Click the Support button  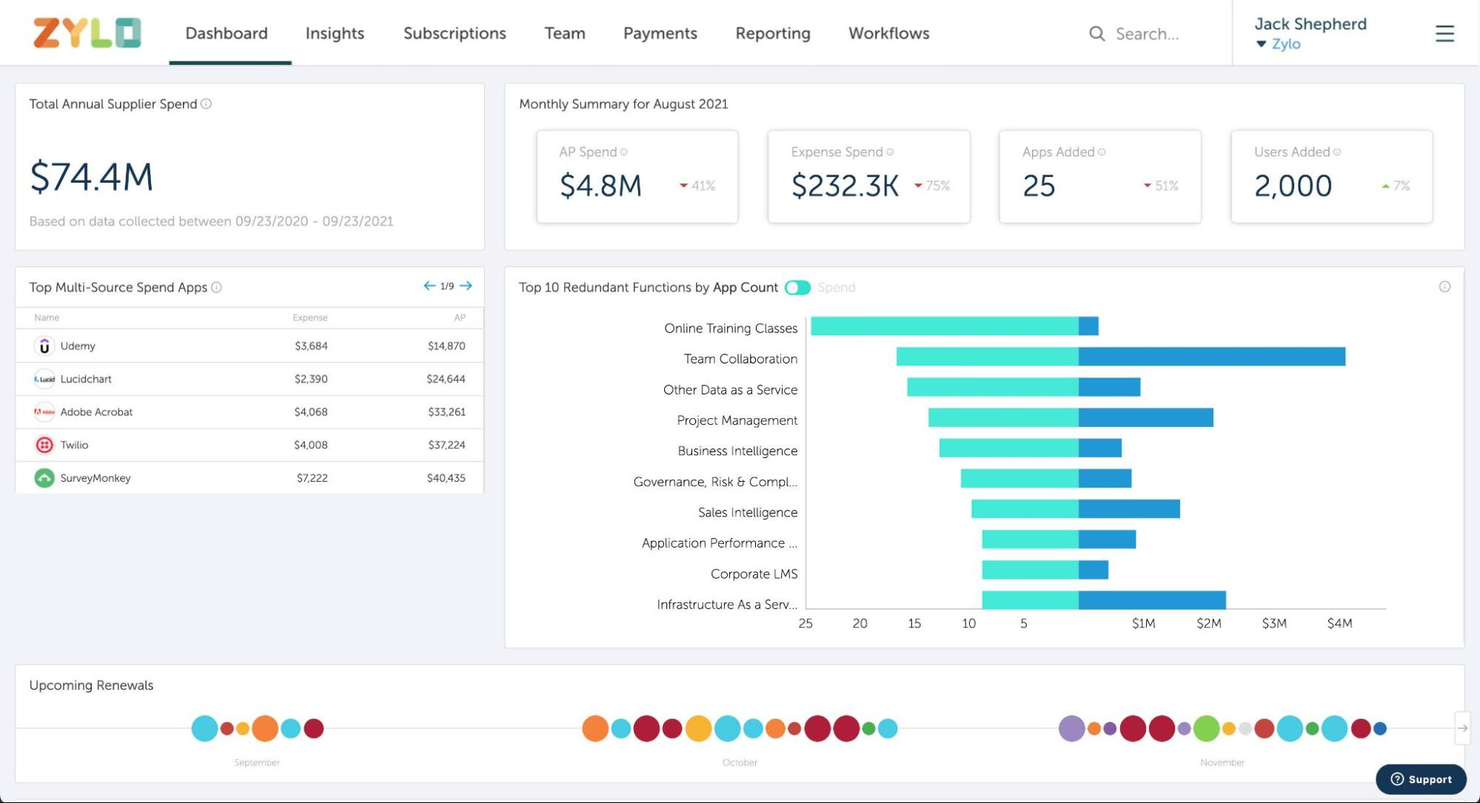coord(1421,779)
